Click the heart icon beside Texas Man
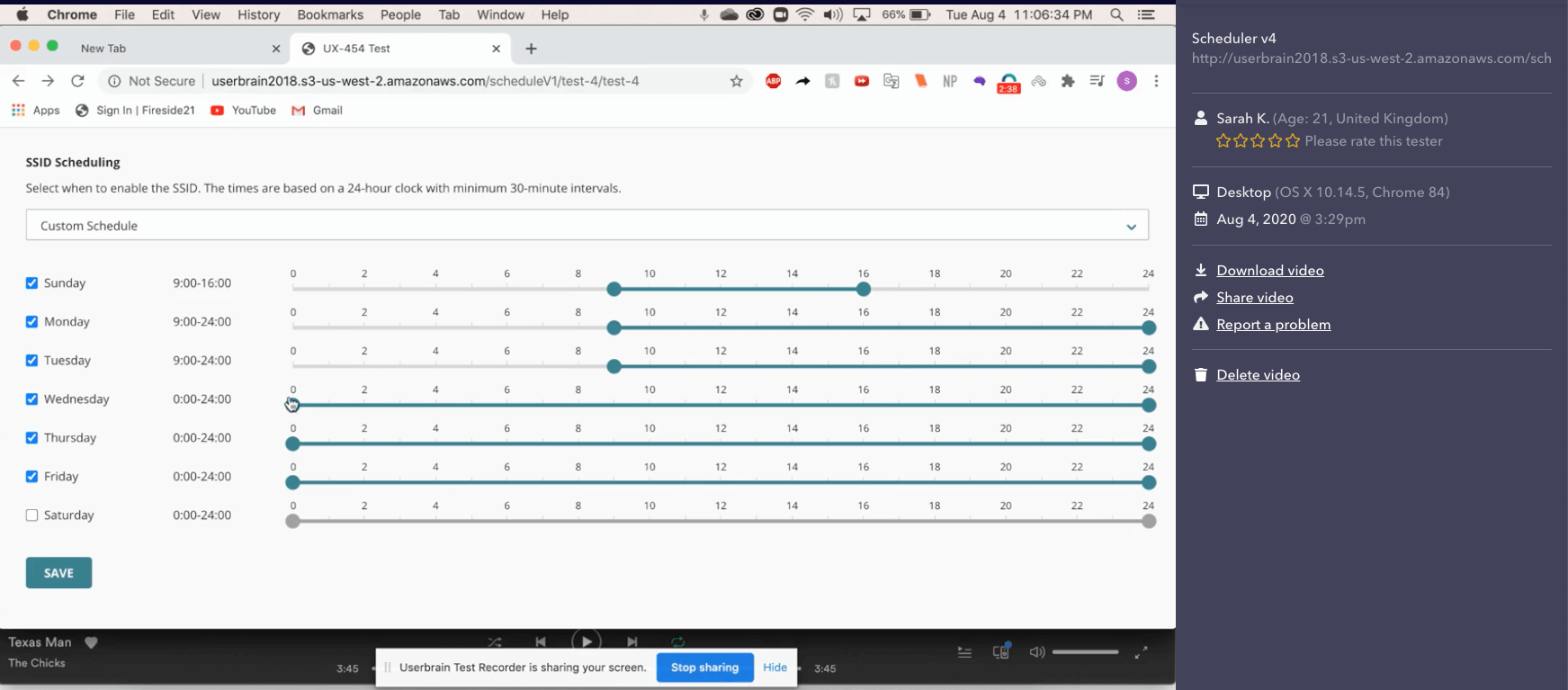 tap(91, 642)
